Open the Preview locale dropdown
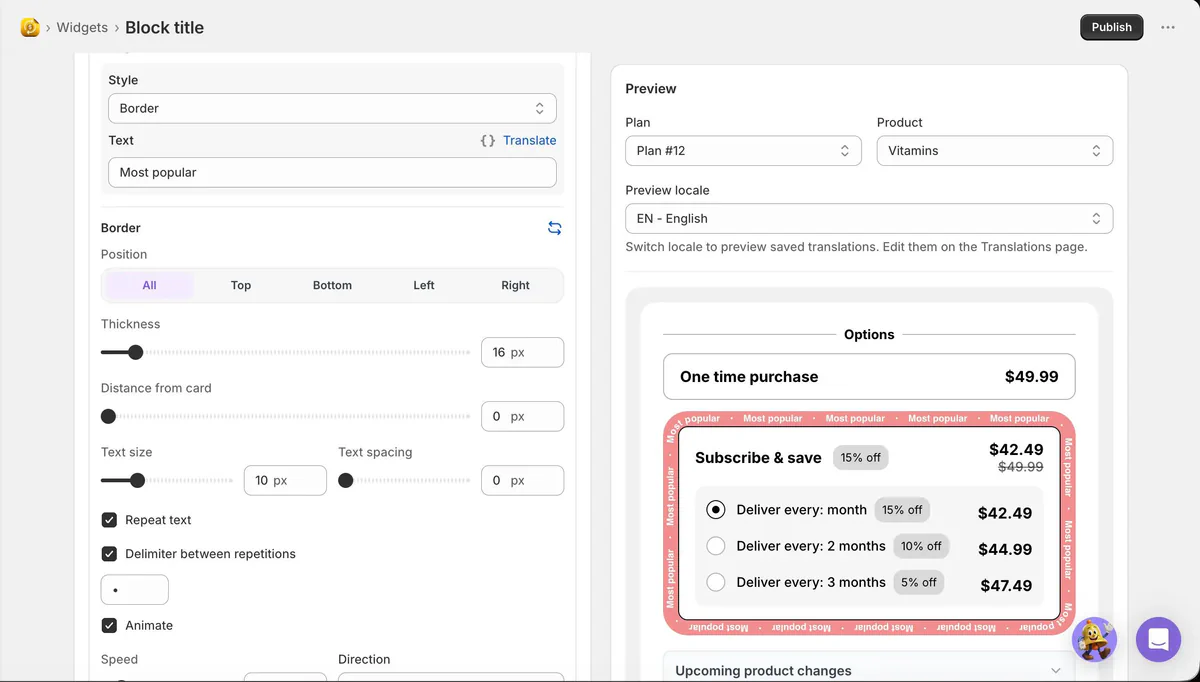This screenshot has height=682, width=1200. click(869, 219)
